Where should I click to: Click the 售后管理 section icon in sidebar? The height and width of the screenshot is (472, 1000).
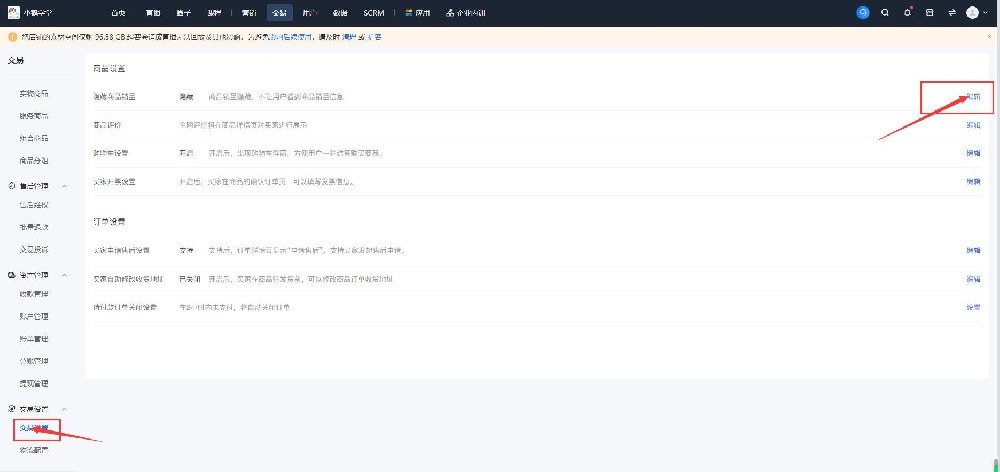pos(11,186)
